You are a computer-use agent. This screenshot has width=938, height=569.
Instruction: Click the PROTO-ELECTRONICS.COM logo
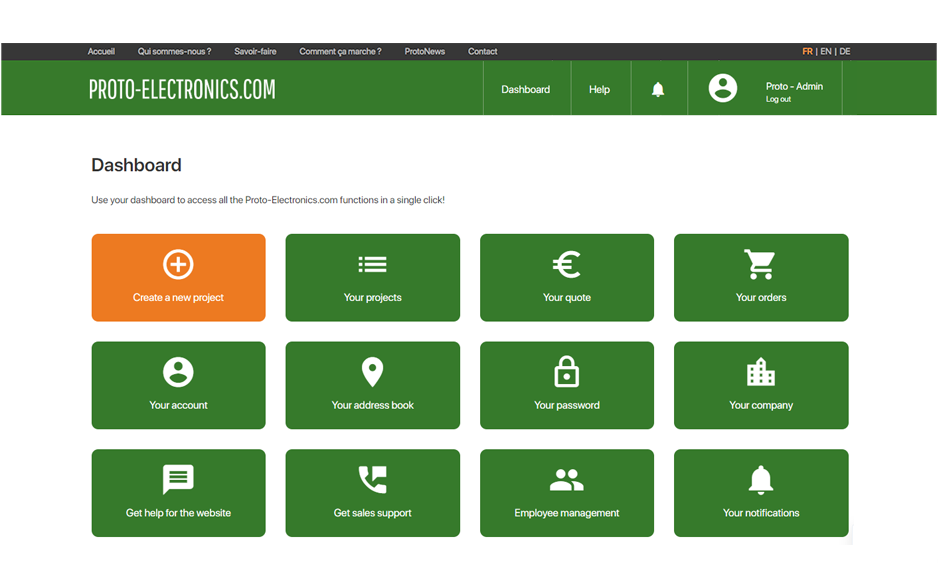[182, 89]
